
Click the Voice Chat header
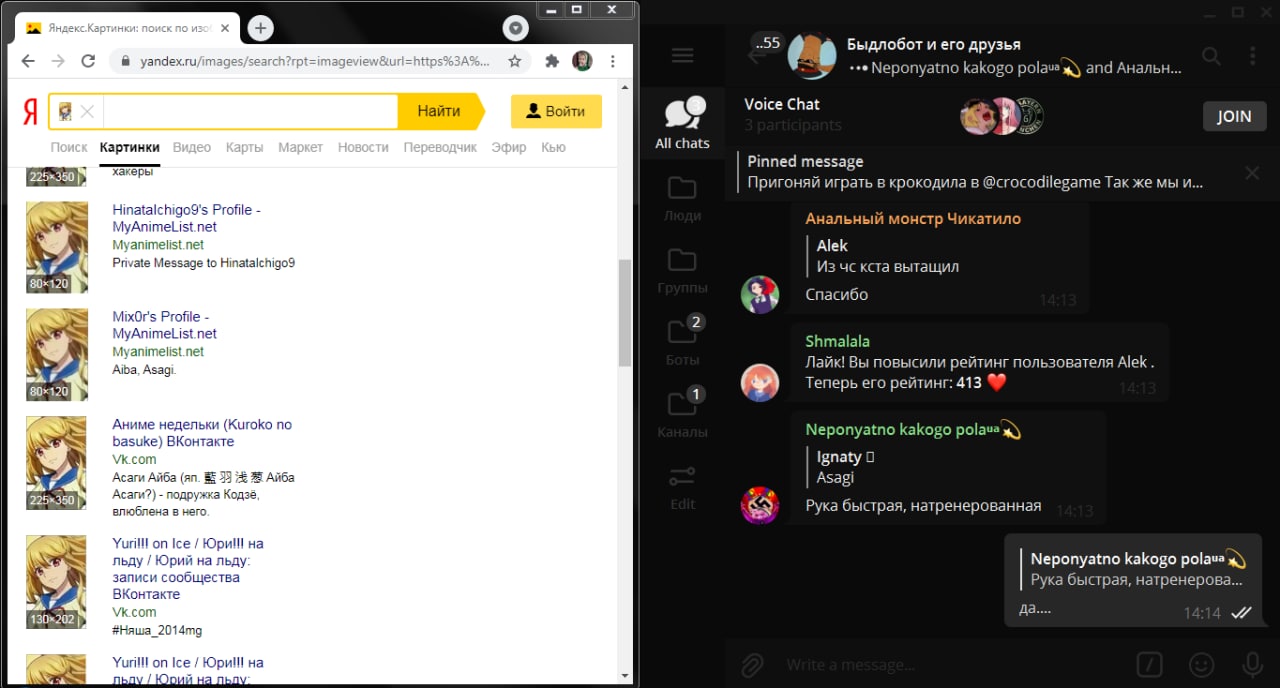point(782,104)
